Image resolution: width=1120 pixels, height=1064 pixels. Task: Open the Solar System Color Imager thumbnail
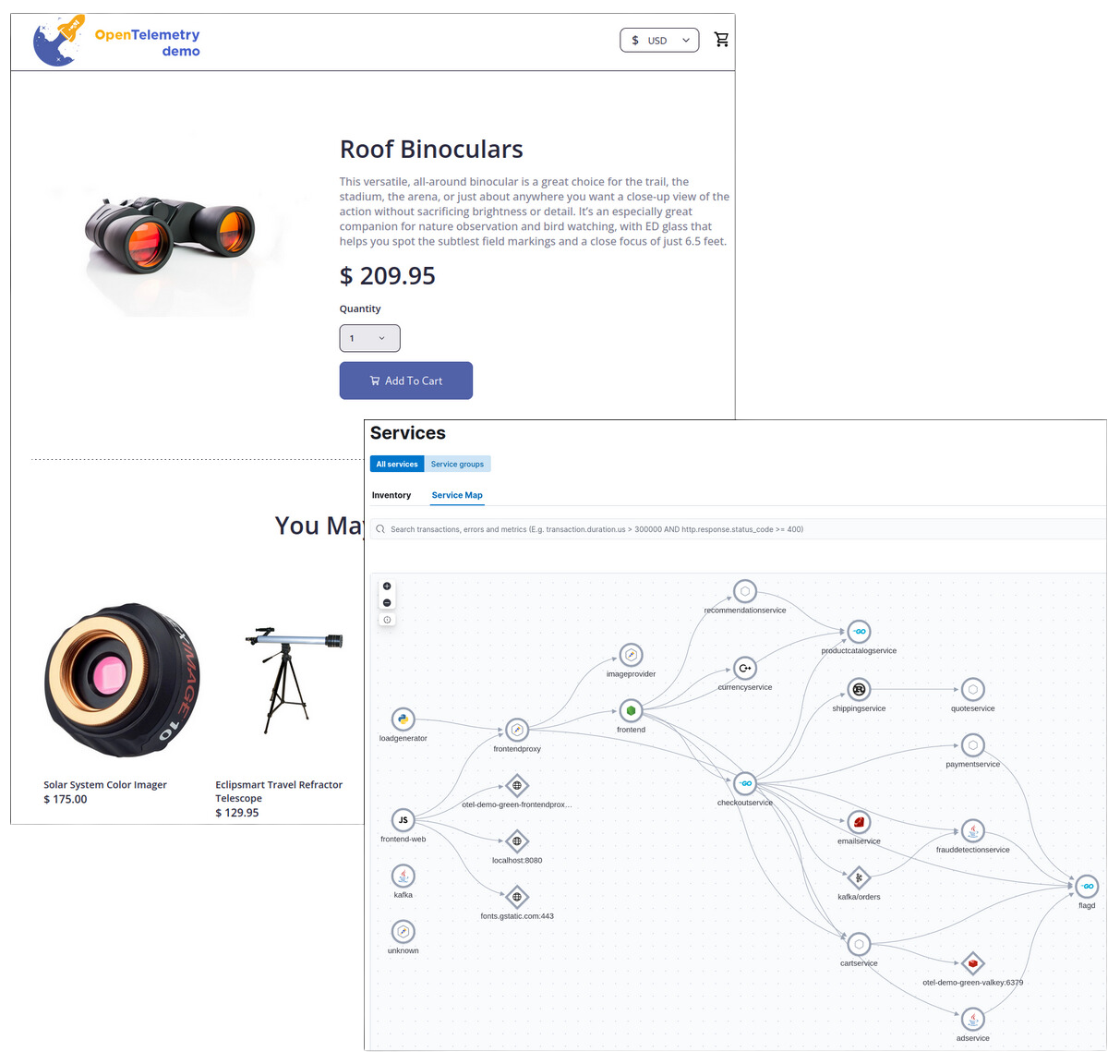click(121, 680)
